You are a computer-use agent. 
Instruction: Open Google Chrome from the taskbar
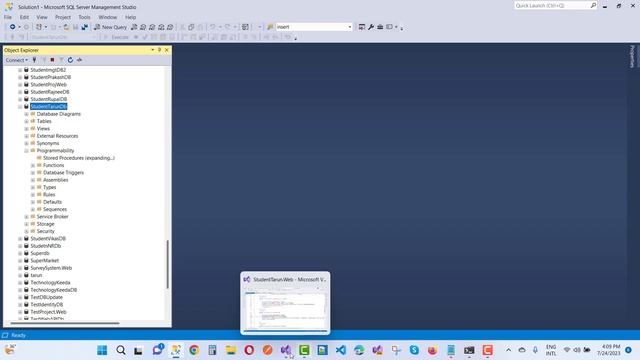(x=194, y=350)
